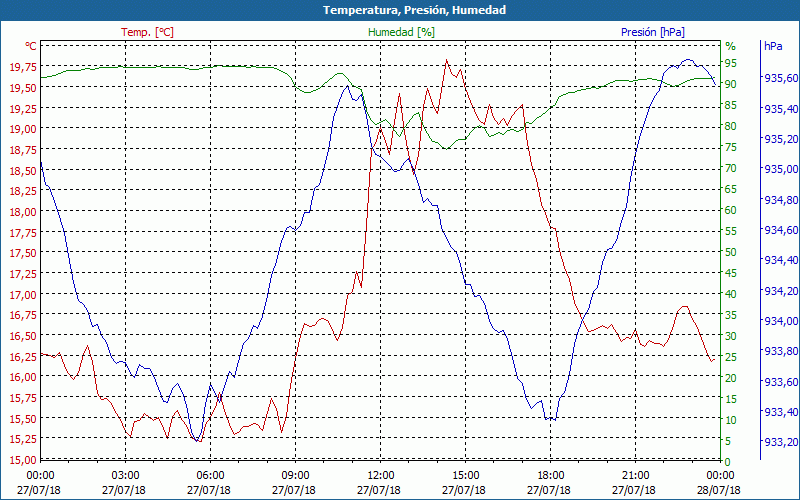The image size is (800, 500).
Task: Select the red Temp. [°C] legend label
Action: pyautogui.click(x=147, y=32)
